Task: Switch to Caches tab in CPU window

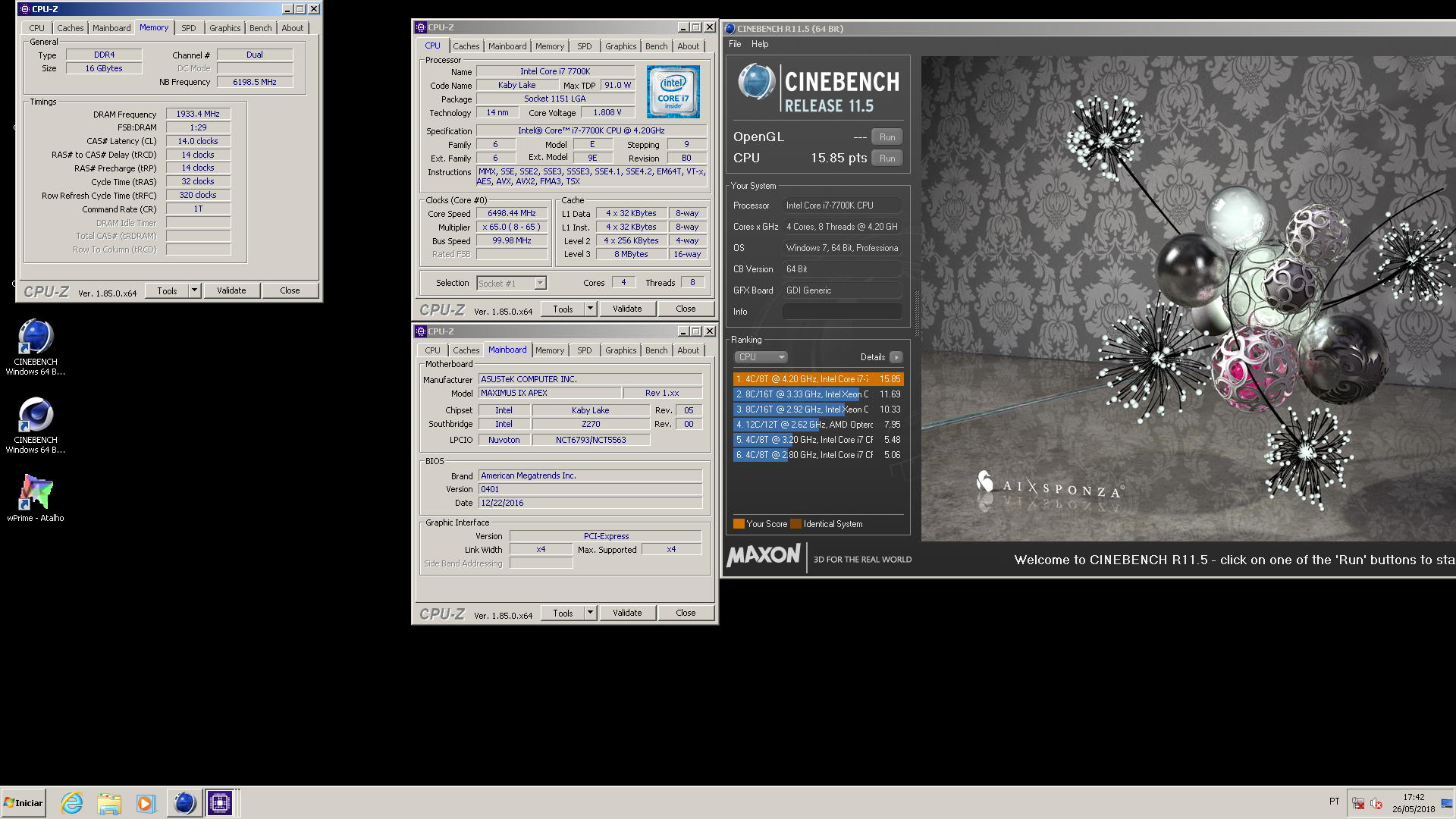Action: tap(466, 46)
